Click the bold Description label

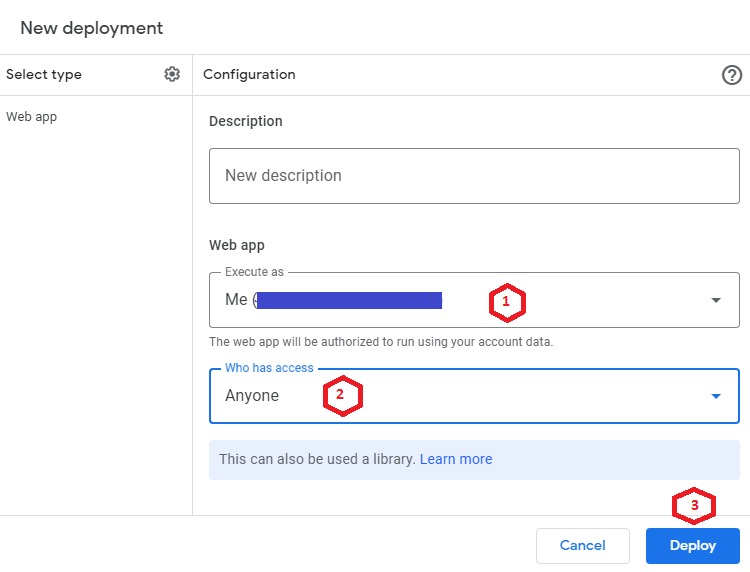(x=246, y=121)
